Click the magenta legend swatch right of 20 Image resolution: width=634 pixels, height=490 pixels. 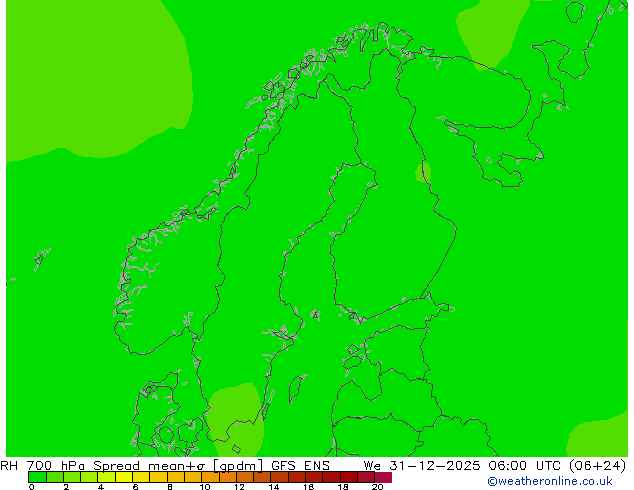[x=383, y=477]
